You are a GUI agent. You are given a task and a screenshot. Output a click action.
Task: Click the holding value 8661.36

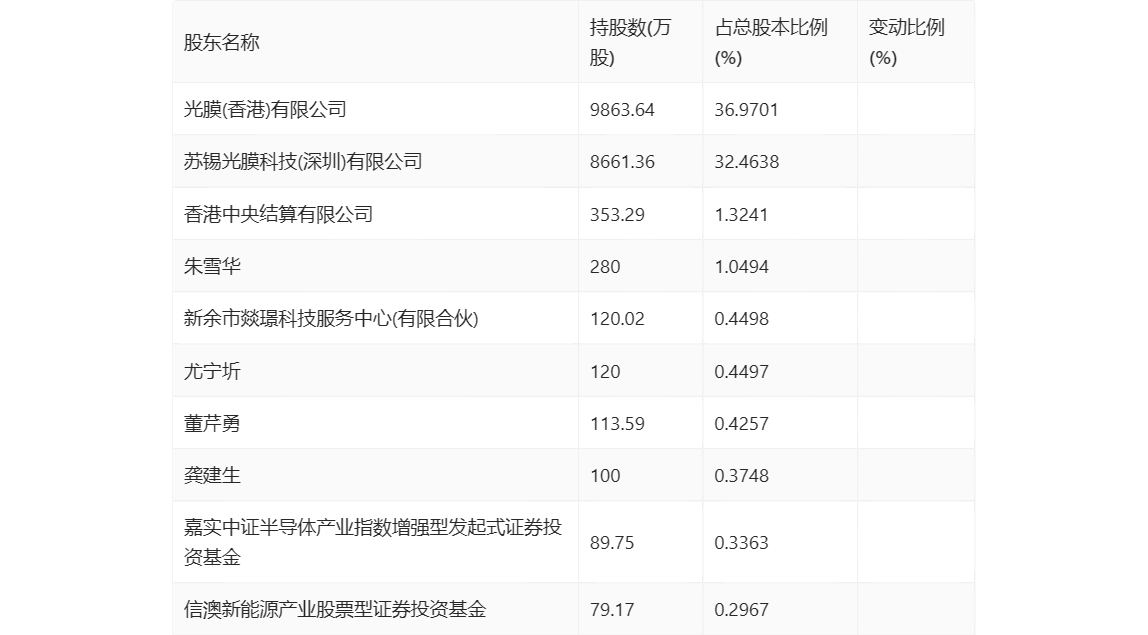[x=622, y=162]
